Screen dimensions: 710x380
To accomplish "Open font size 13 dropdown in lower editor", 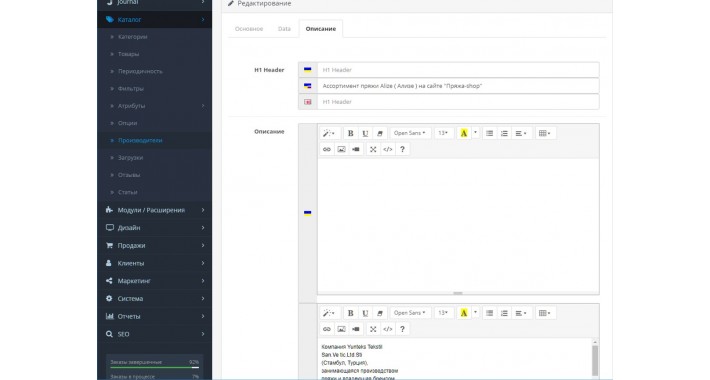I will tap(443, 313).
